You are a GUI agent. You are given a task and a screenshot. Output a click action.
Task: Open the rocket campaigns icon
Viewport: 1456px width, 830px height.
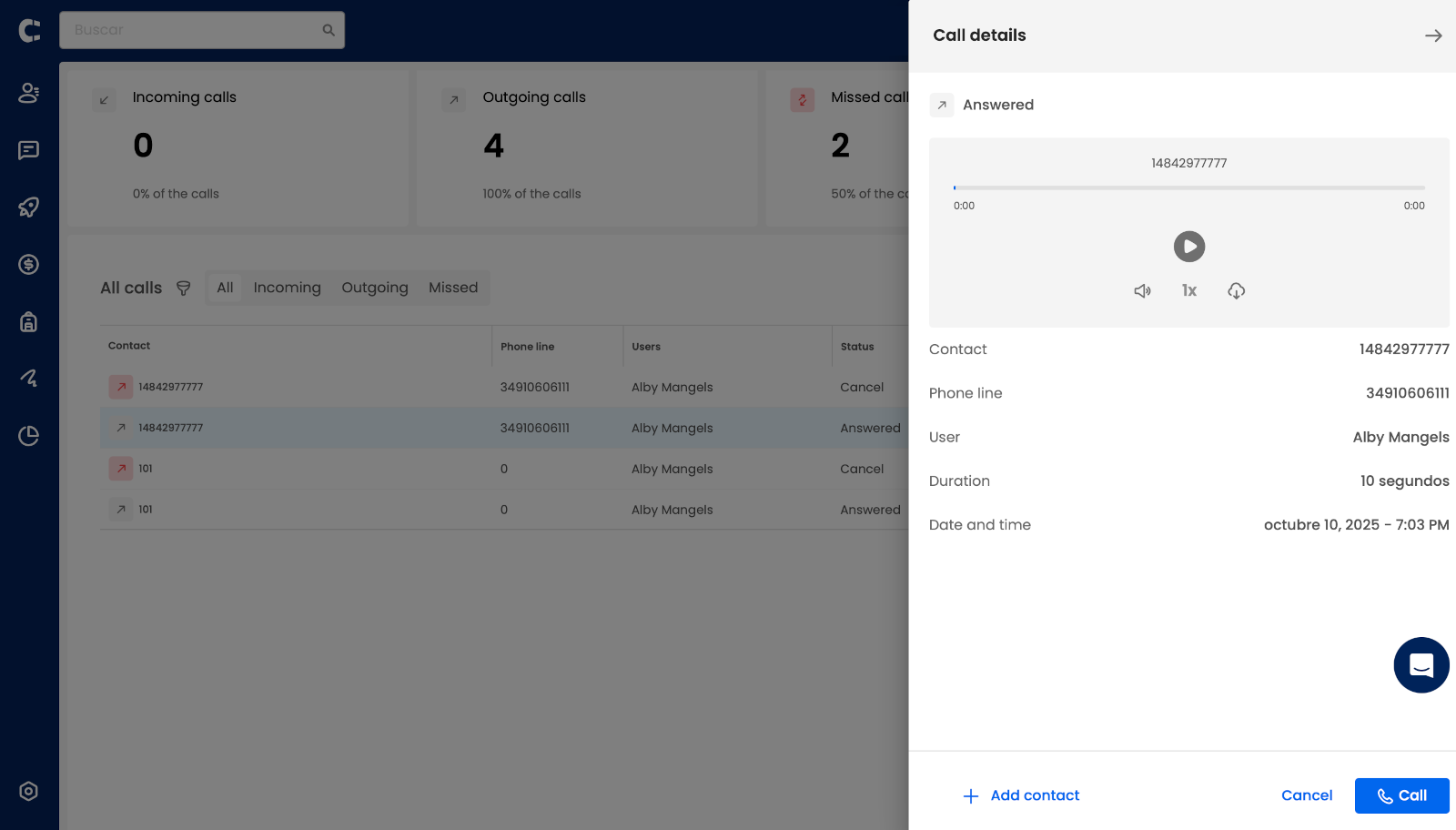(29, 207)
